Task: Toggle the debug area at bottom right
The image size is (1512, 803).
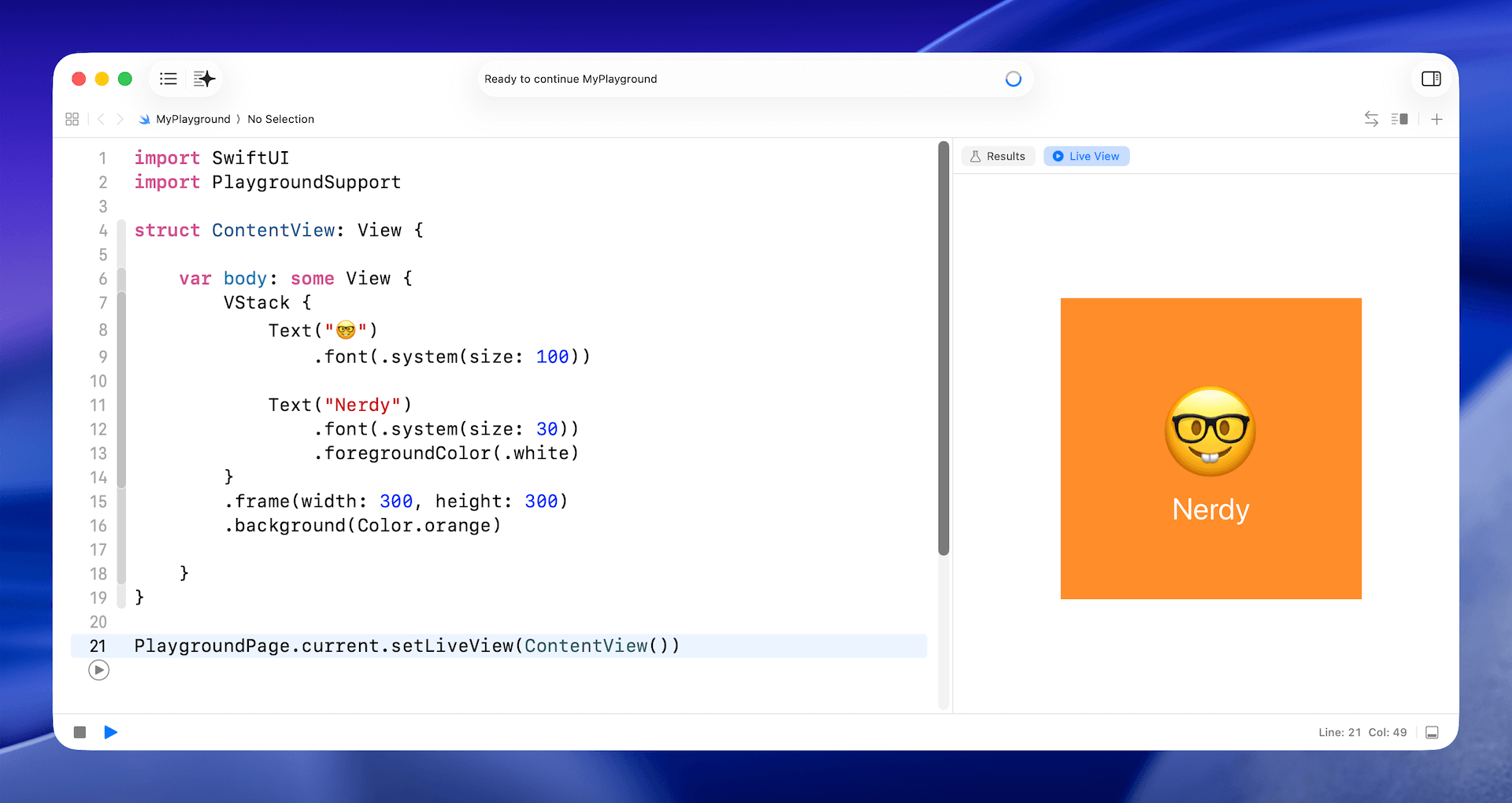Action: [x=1432, y=732]
